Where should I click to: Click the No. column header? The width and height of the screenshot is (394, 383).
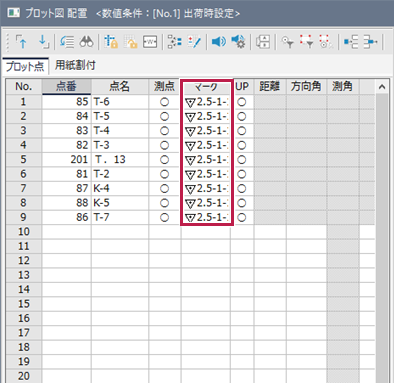click(24, 87)
